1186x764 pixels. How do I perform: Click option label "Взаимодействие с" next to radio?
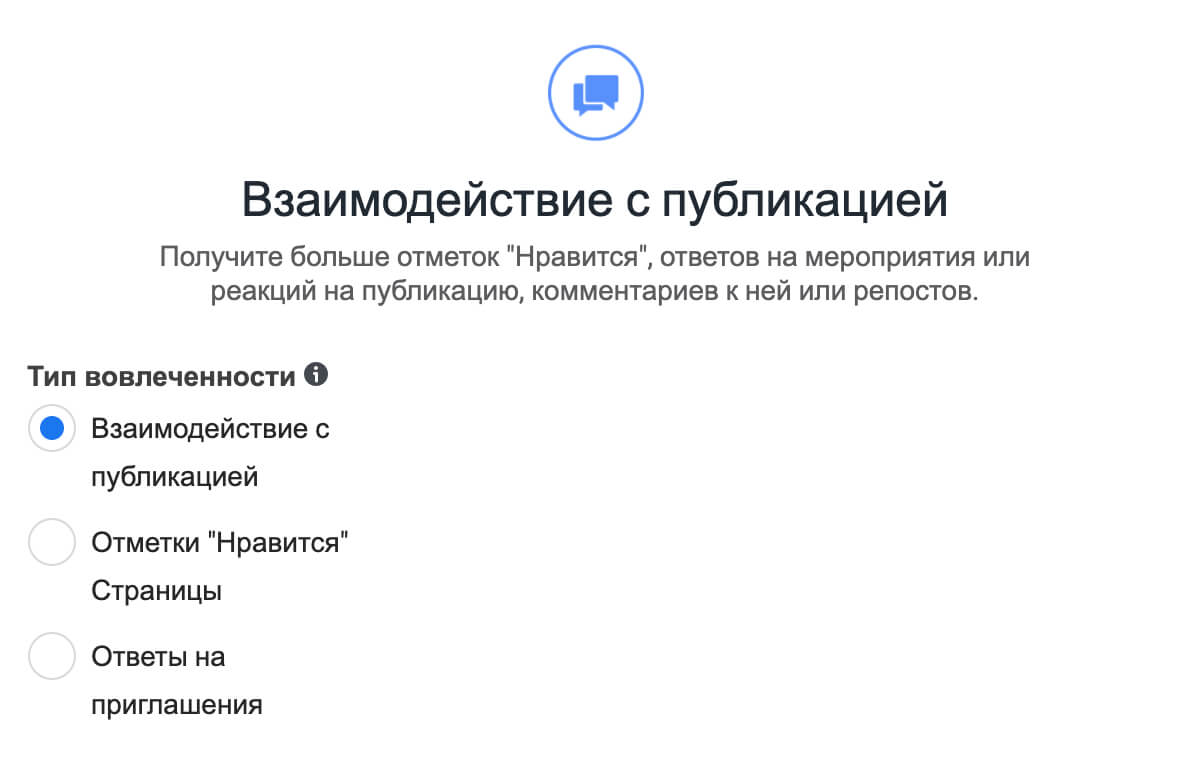coord(210,429)
